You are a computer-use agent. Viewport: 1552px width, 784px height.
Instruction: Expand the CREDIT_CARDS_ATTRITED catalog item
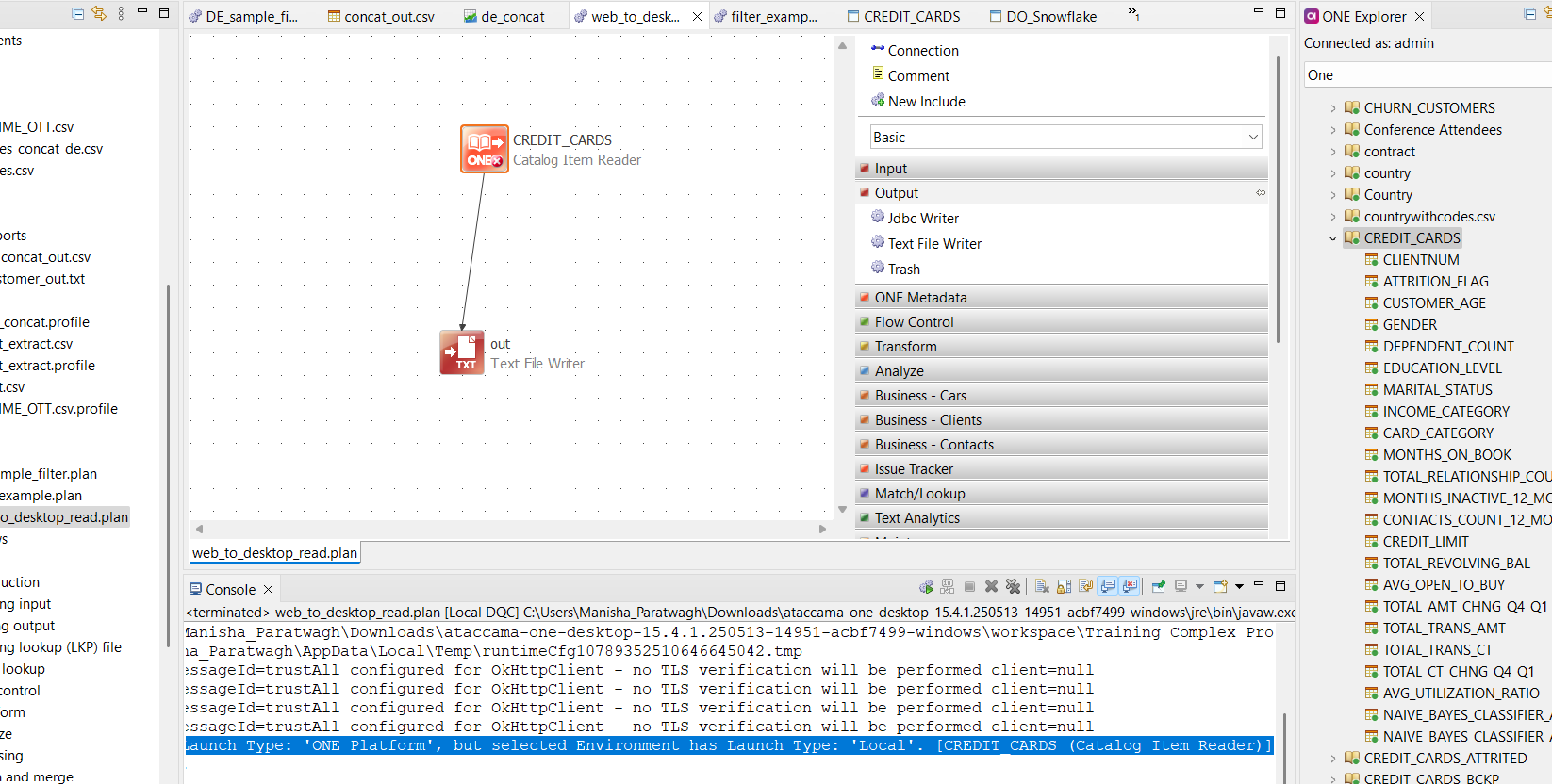[x=1333, y=759]
